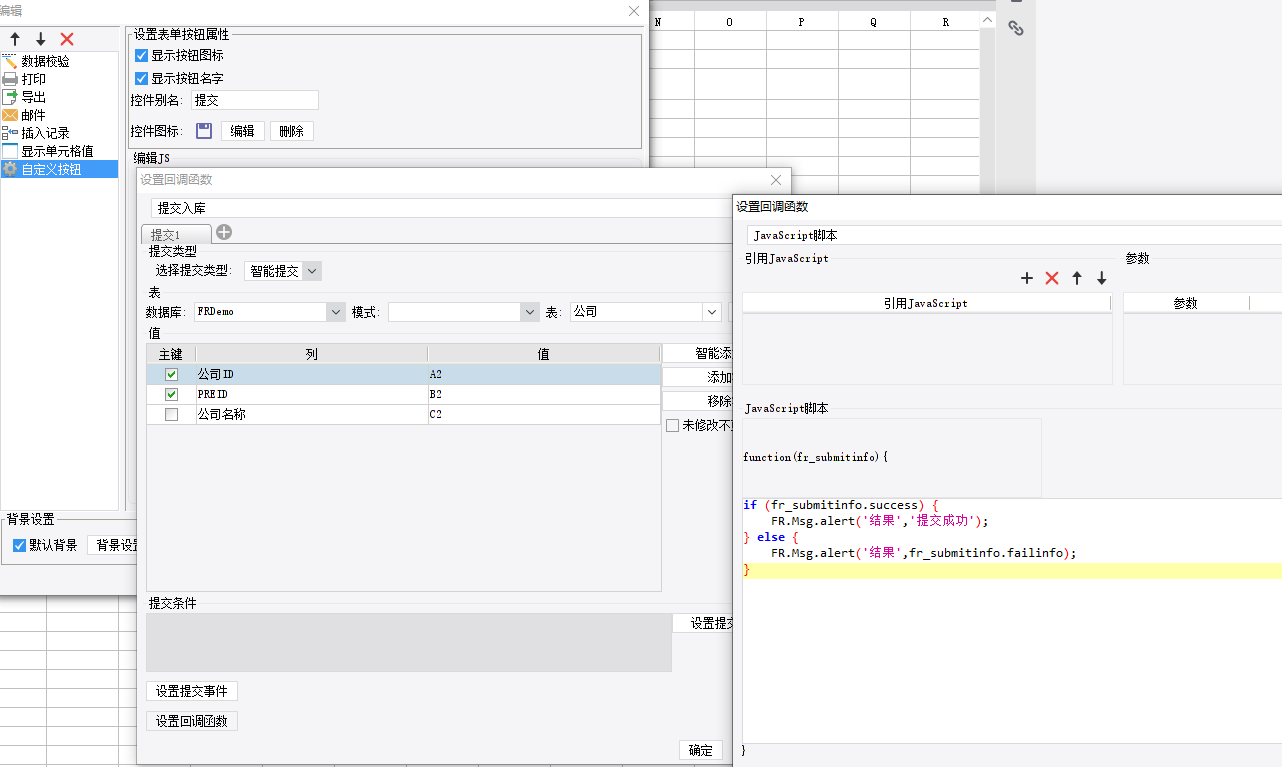Click the 设置回调函数 button
1282x767 pixels.
coord(192,721)
